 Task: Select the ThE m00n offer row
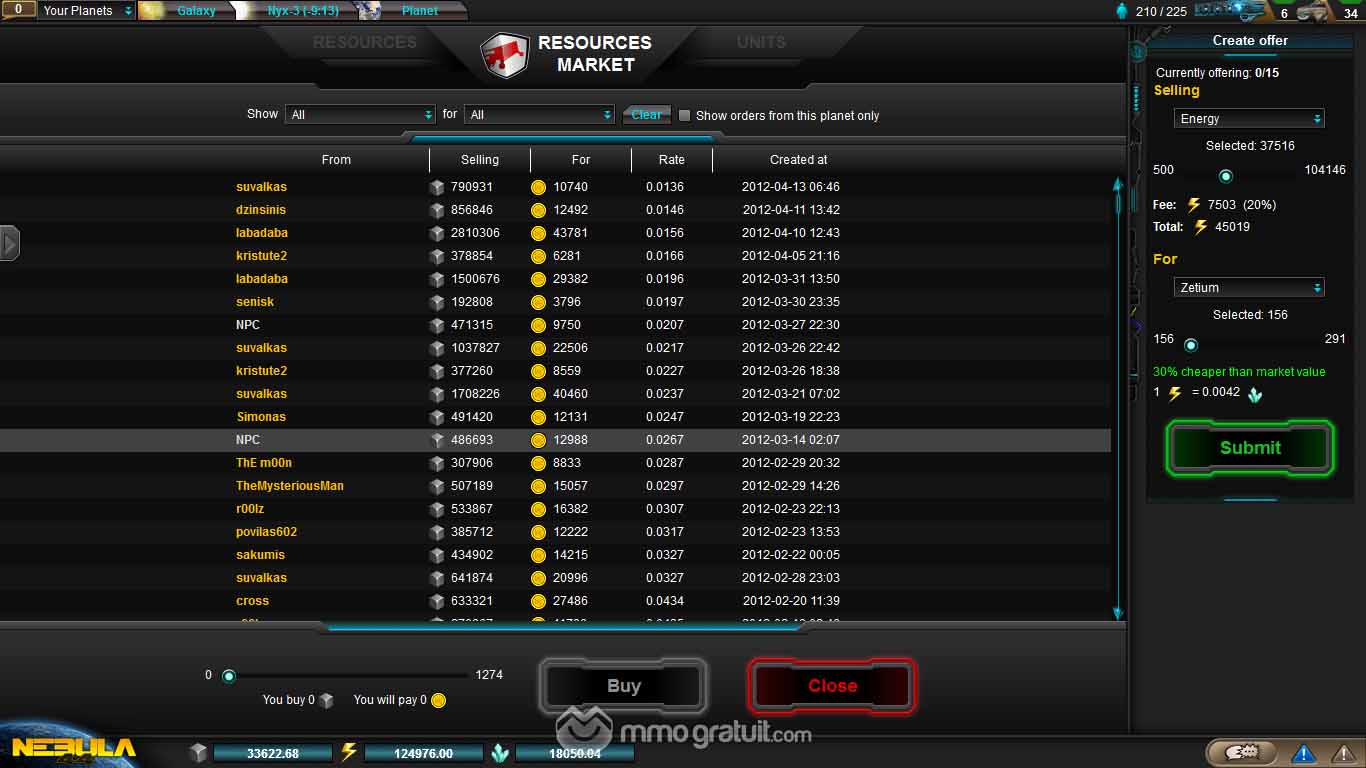tap(555, 463)
